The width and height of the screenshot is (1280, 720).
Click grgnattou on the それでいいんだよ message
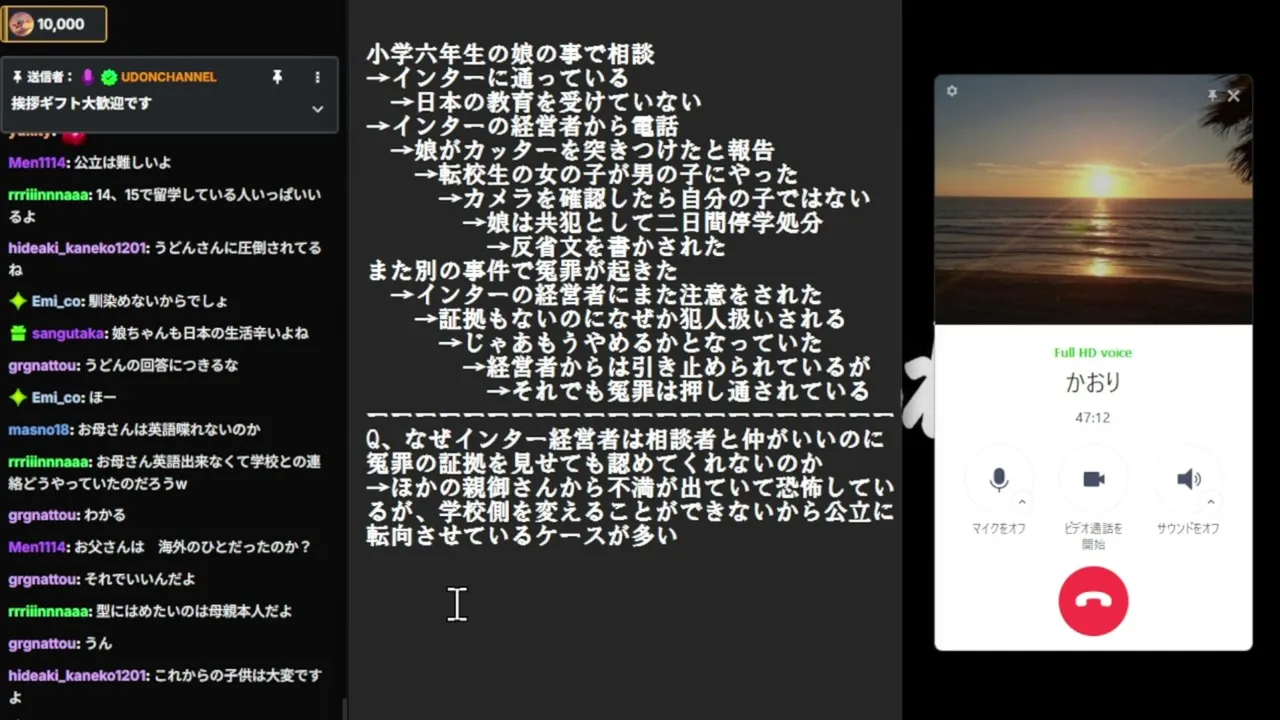pyautogui.click(x=43, y=579)
